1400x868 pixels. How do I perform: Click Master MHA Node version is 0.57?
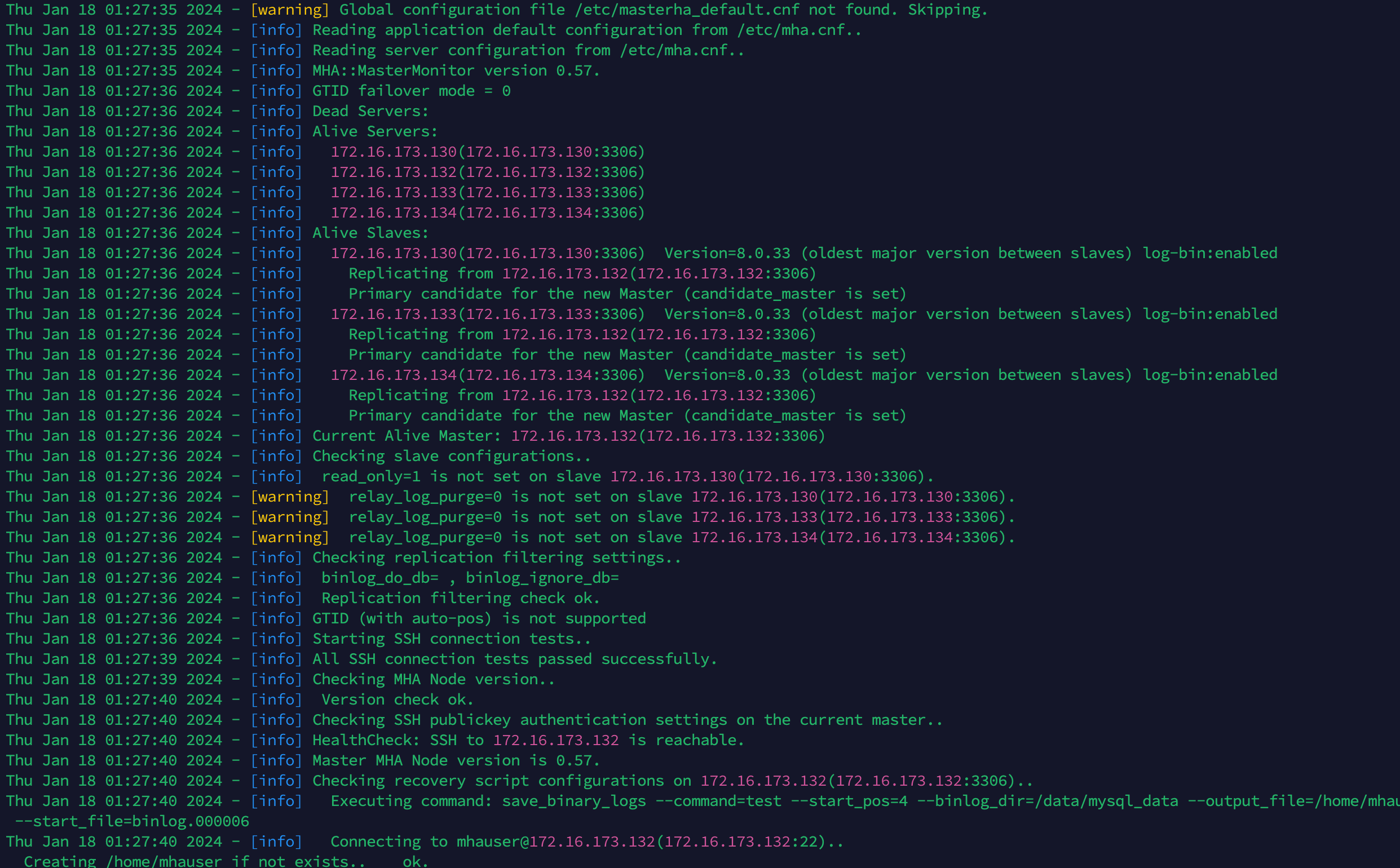(x=456, y=761)
